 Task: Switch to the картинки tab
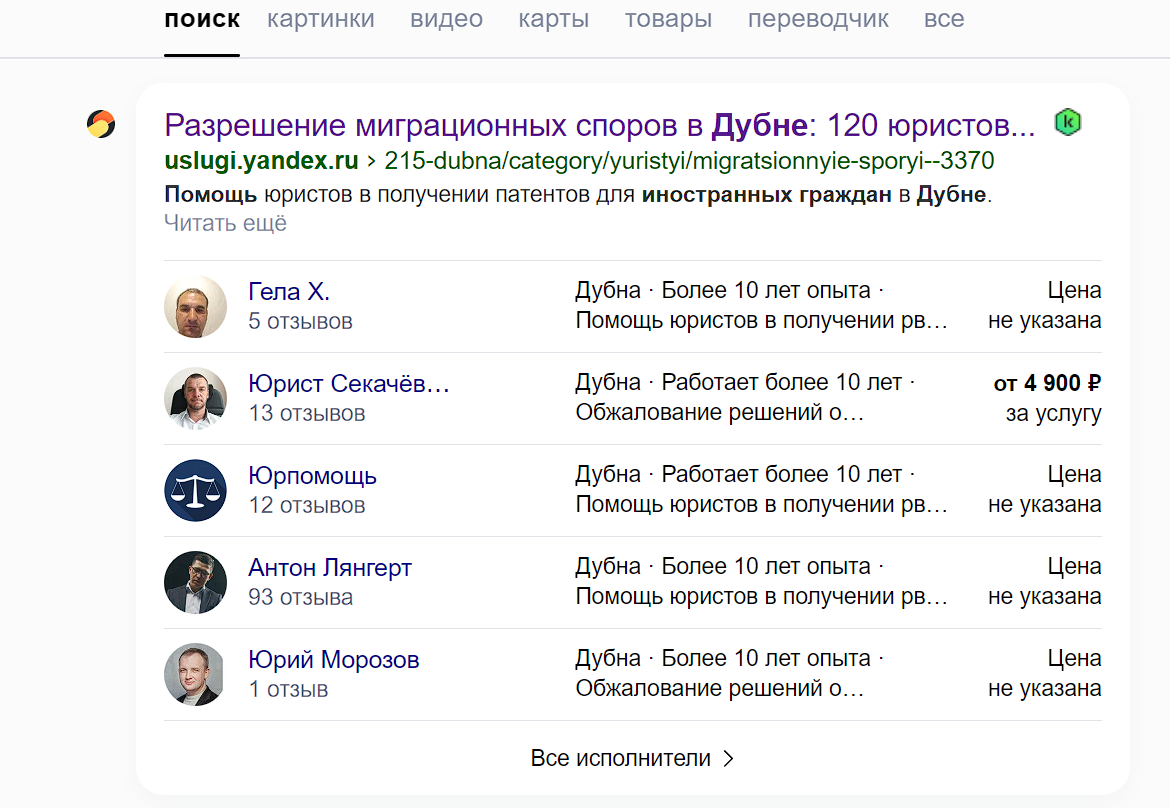[x=321, y=19]
